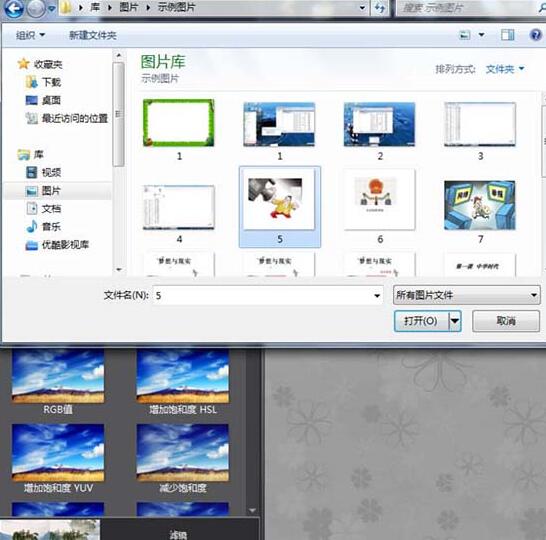This screenshot has width=546, height=540.
Task: Click 新建文件夹 button
Action: (93, 35)
